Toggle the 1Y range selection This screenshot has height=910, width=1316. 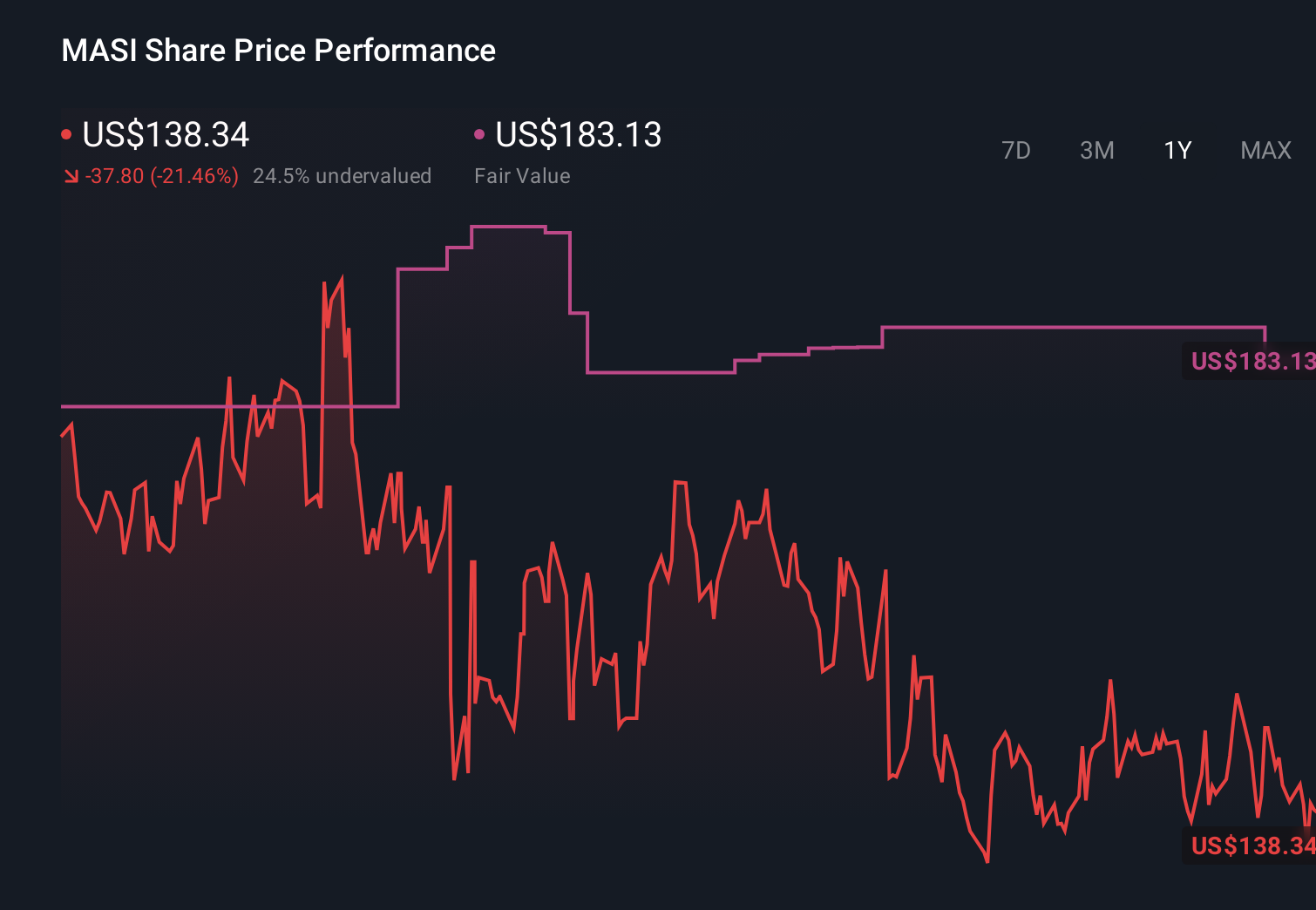[1177, 150]
